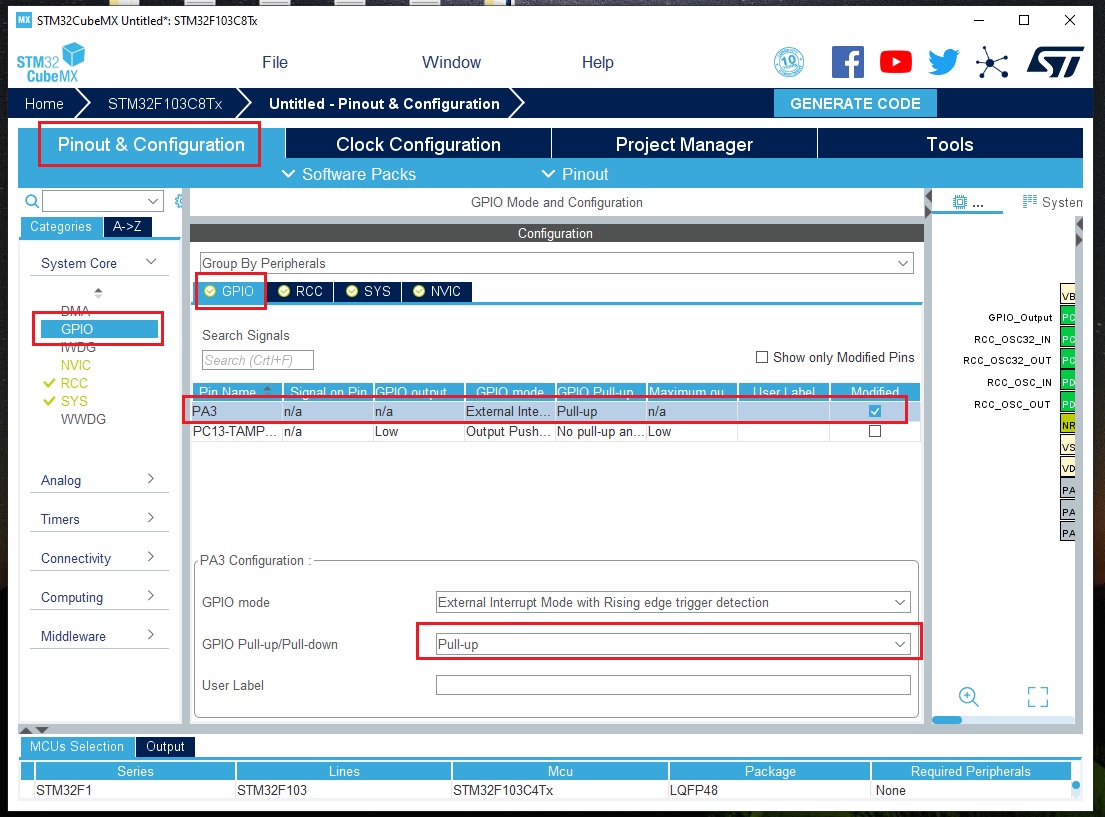The height and width of the screenshot is (817, 1105).
Task: Switch to the chip Pinout view icon
Action: pyautogui.click(x=968, y=202)
